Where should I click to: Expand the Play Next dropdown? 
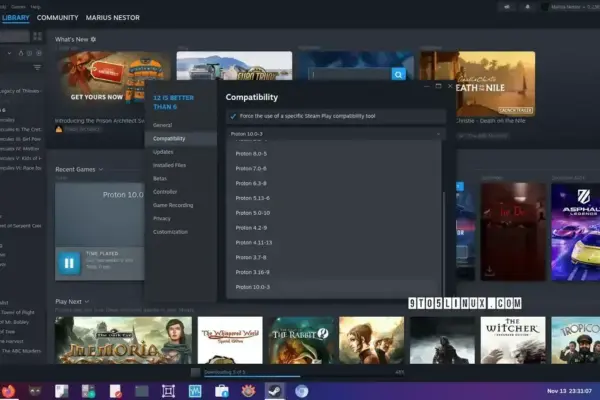(x=87, y=302)
